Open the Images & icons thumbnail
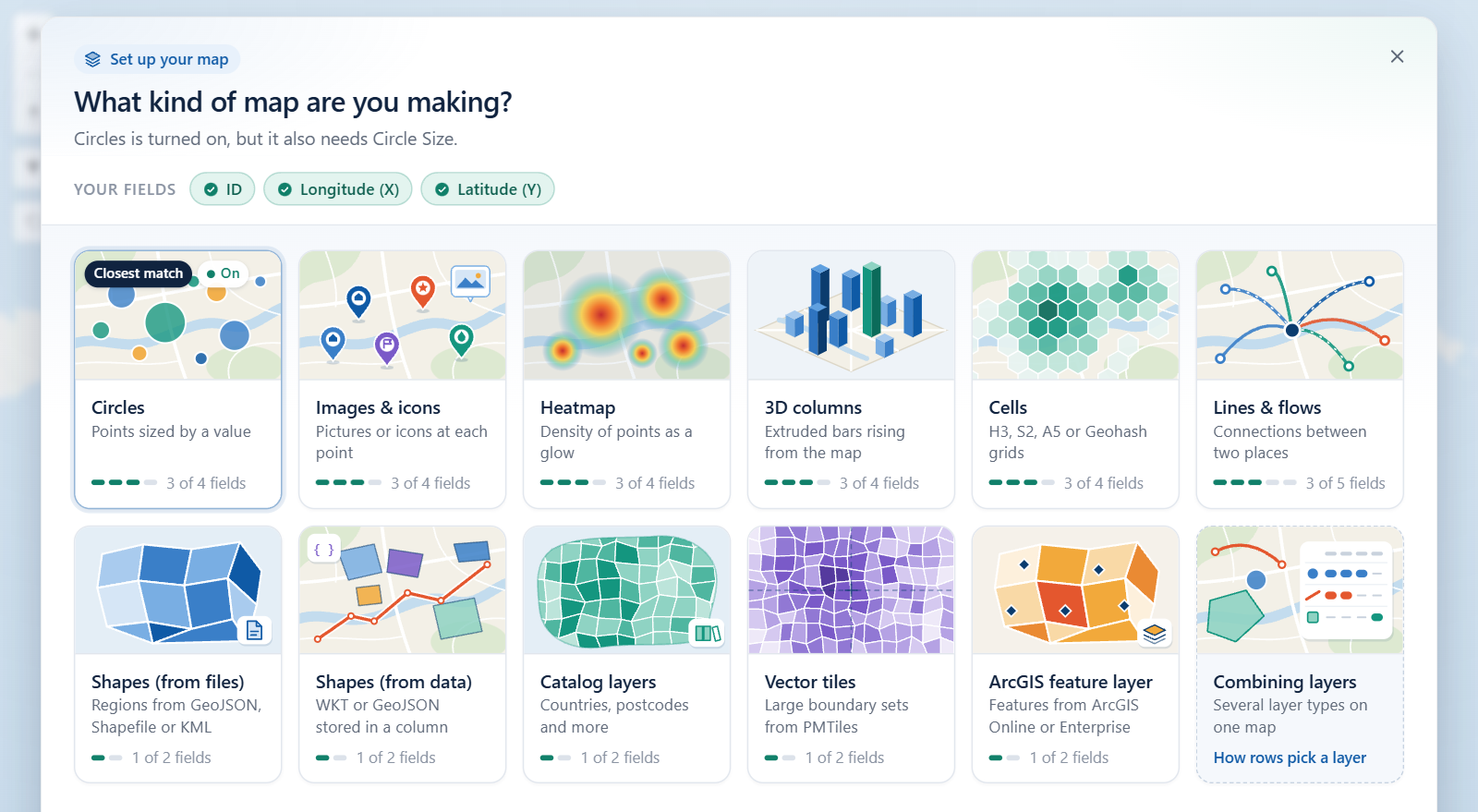The height and width of the screenshot is (812, 1478). (x=403, y=315)
